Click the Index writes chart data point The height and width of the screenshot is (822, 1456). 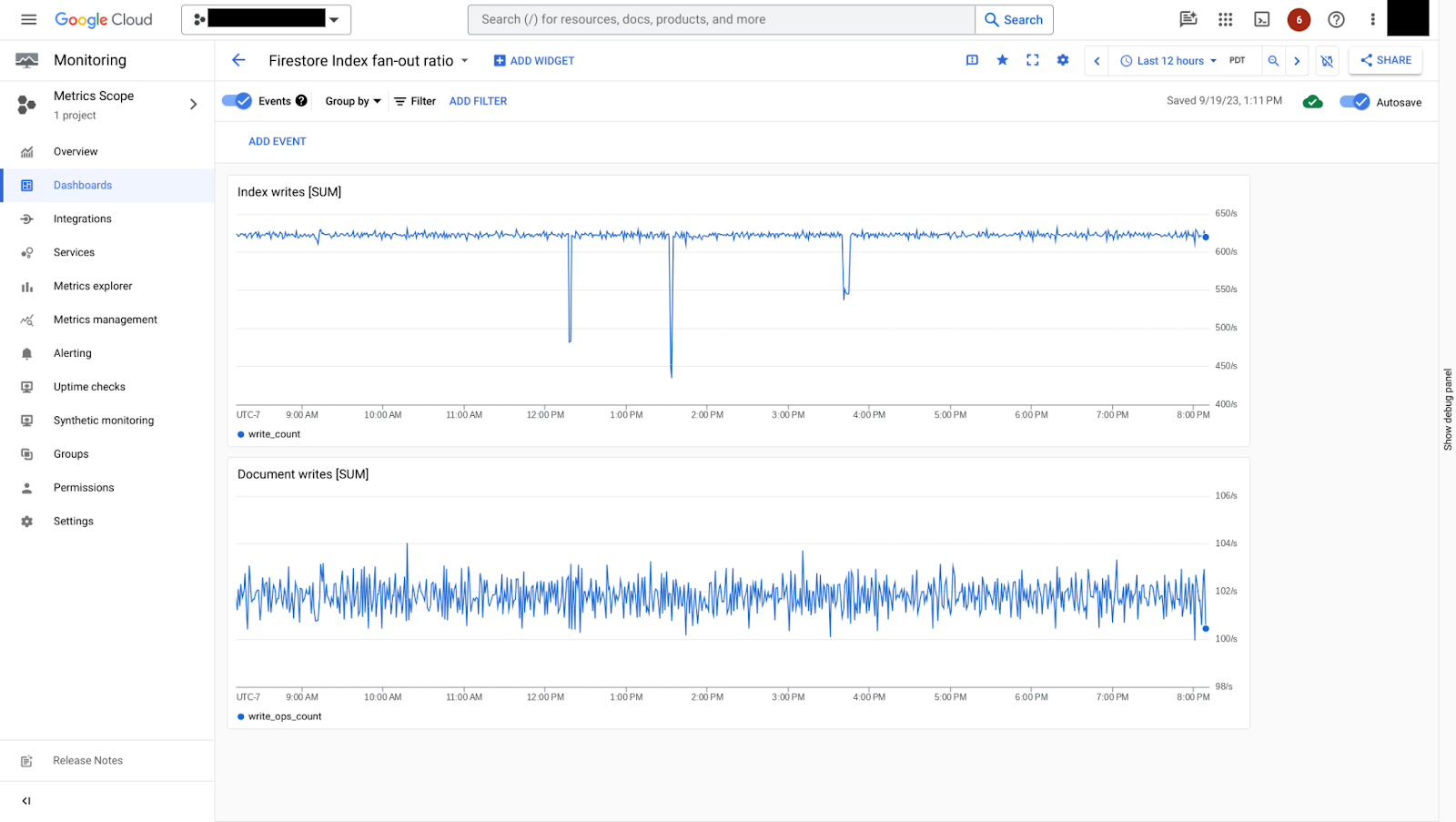point(1206,237)
